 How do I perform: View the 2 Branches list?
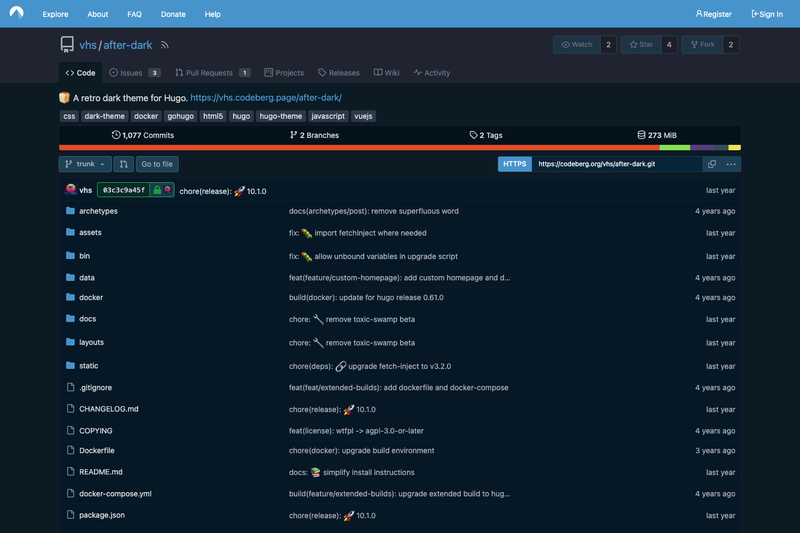pyautogui.click(x=314, y=135)
